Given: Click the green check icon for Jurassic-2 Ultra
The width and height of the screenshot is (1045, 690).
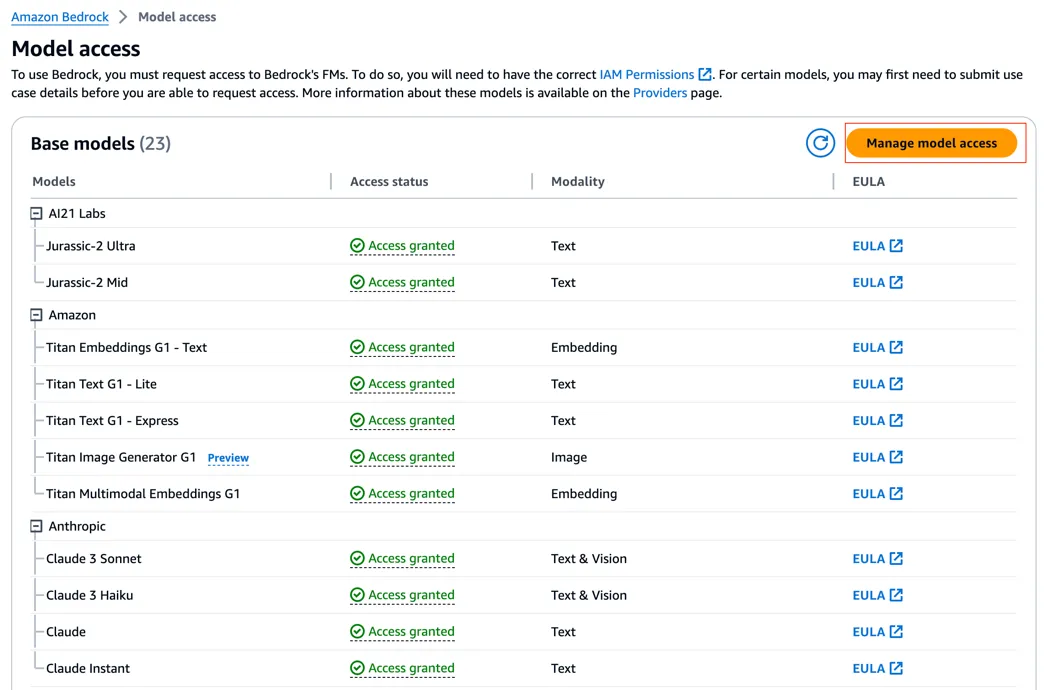Looking at the screenshot, I should point(357,246).
